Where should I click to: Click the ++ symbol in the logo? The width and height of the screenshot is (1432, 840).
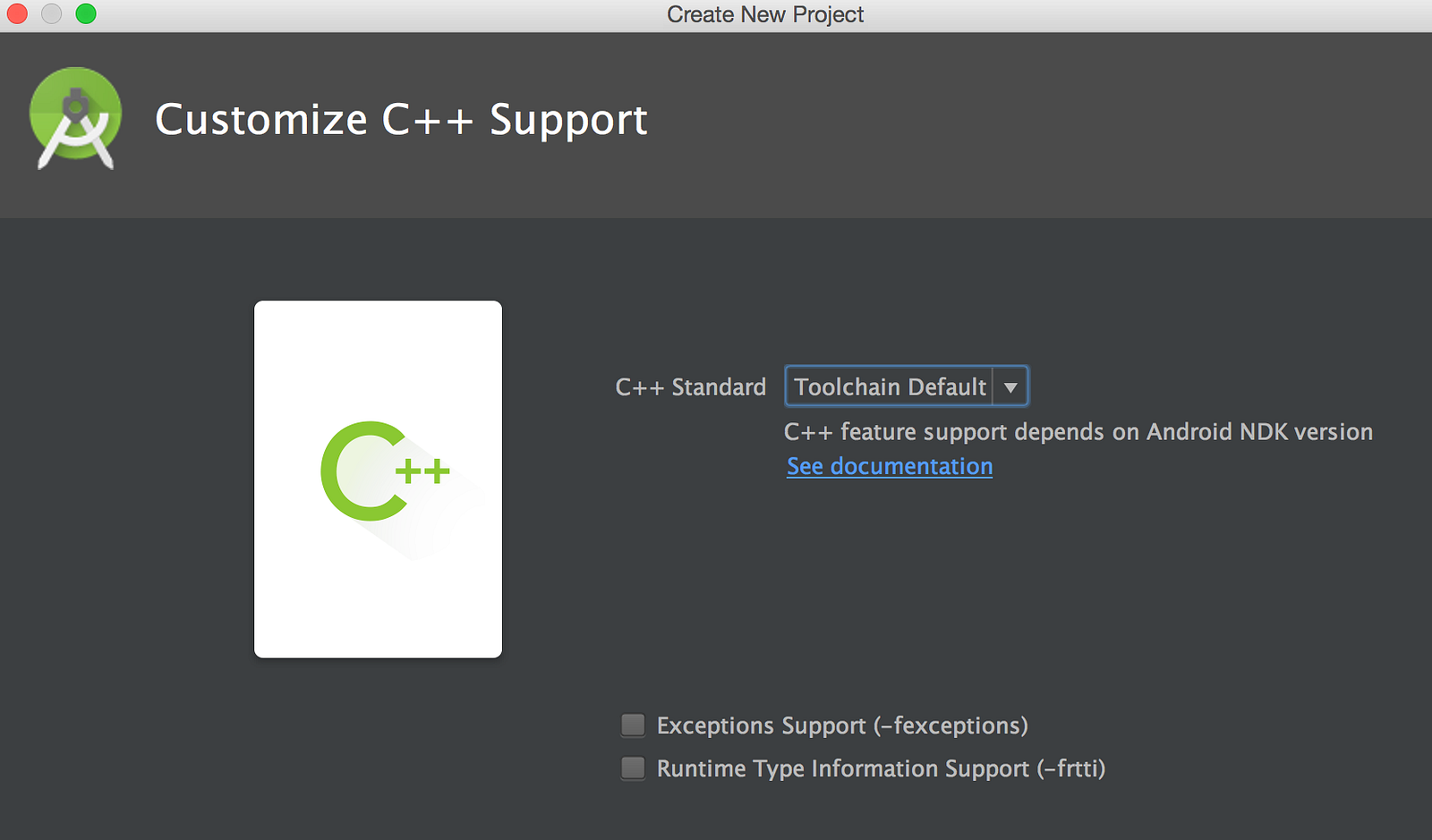click(x=422, y=471)
